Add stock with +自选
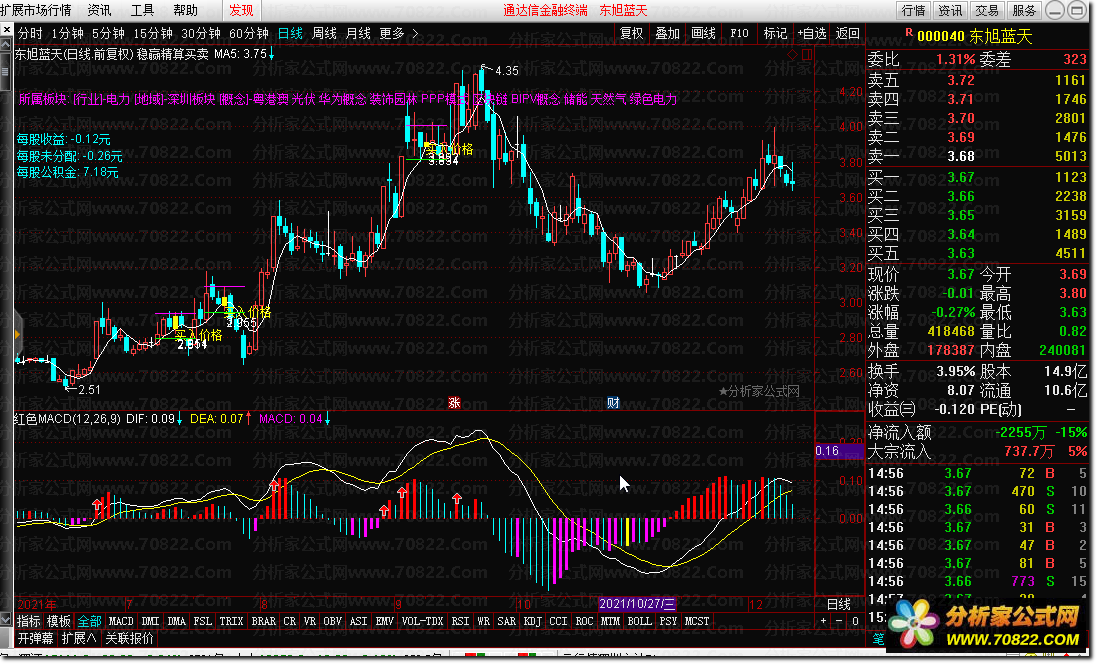The height and width of the screenshot is (664, 1098). (811, 33)
